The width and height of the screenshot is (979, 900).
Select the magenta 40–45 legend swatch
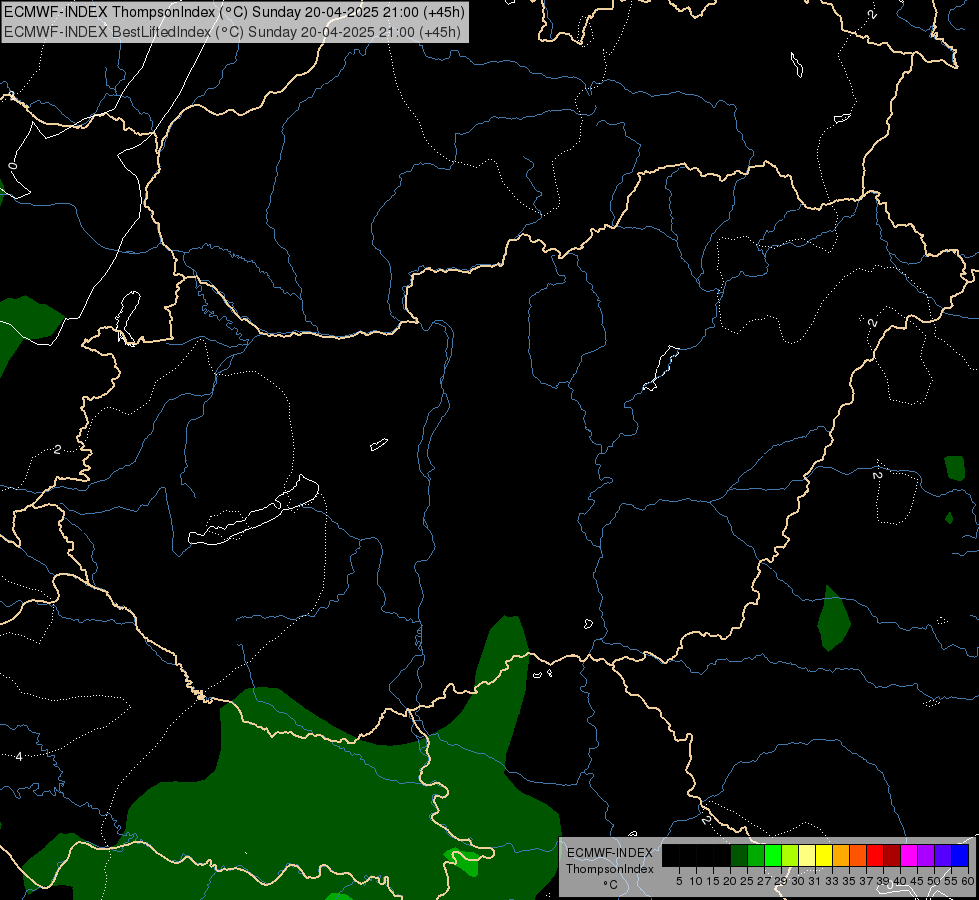[x=909, y=855]
